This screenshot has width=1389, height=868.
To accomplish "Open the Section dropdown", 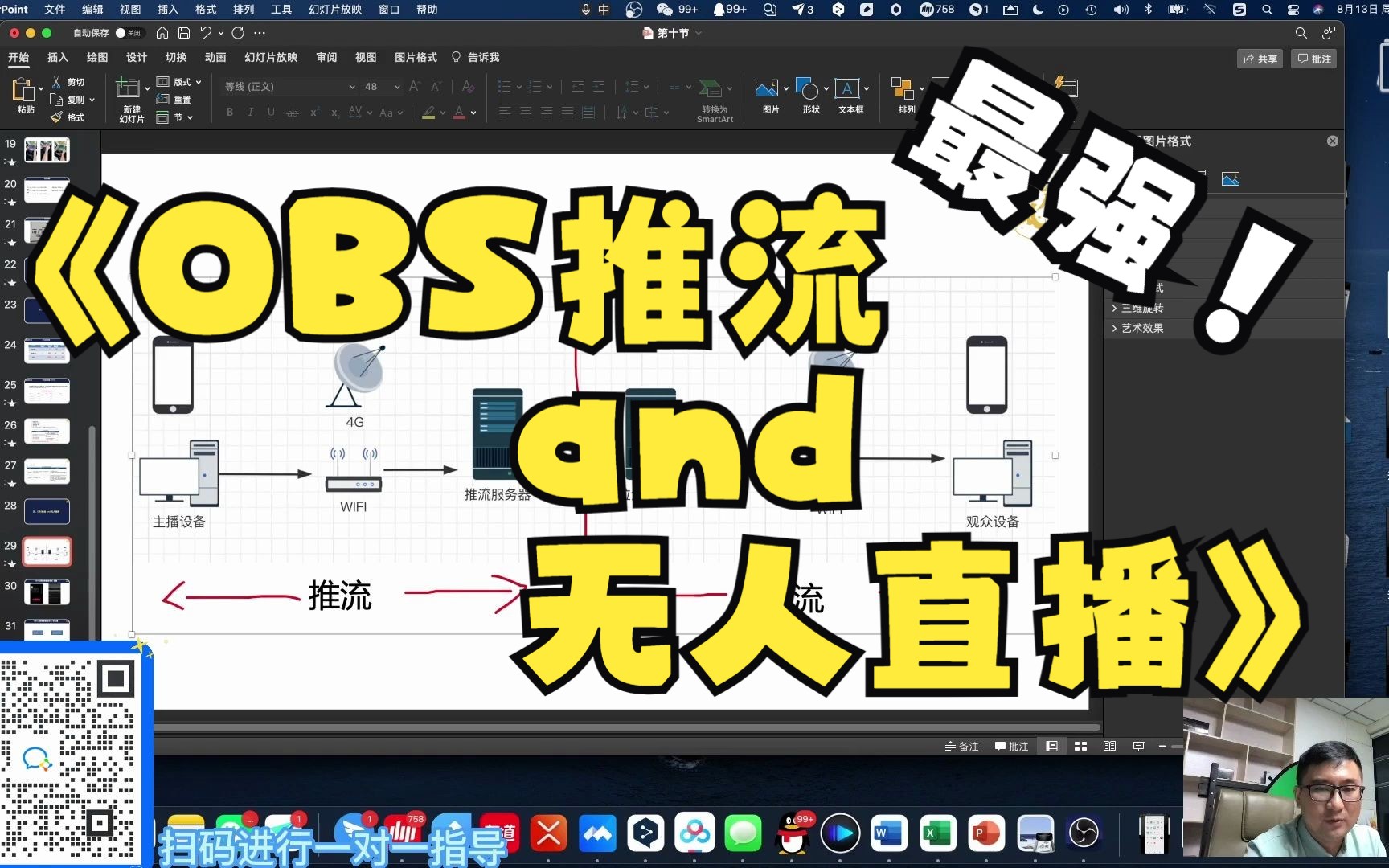I will click(x=174, y=117).
